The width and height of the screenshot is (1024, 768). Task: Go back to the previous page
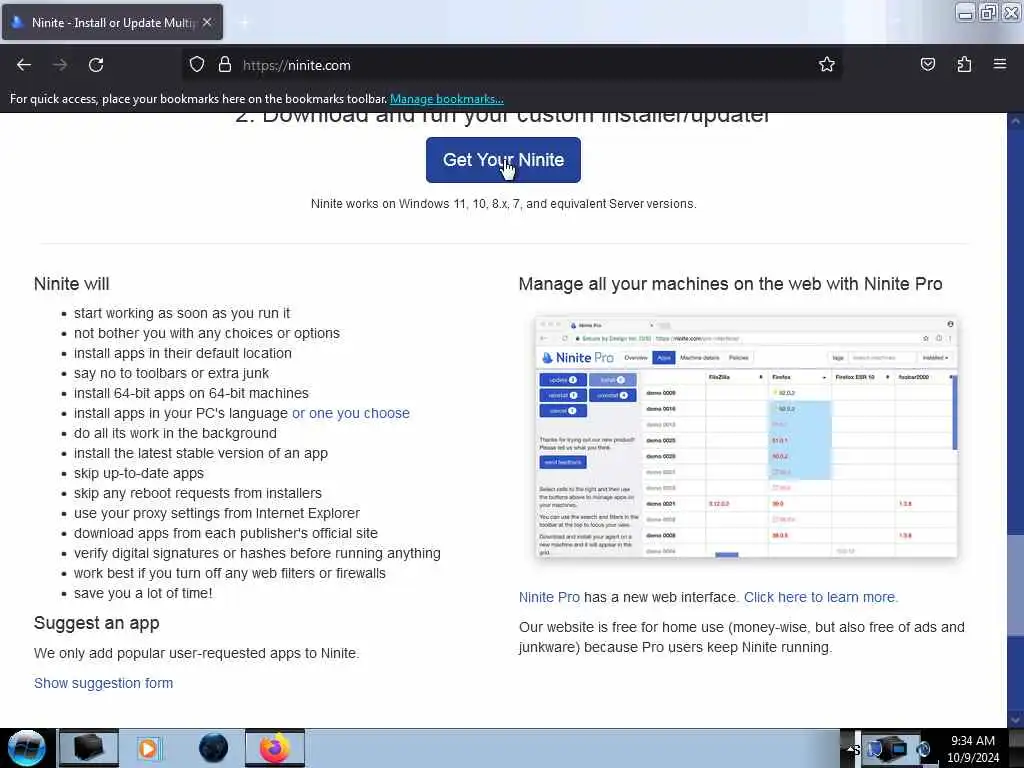point(24,65)
